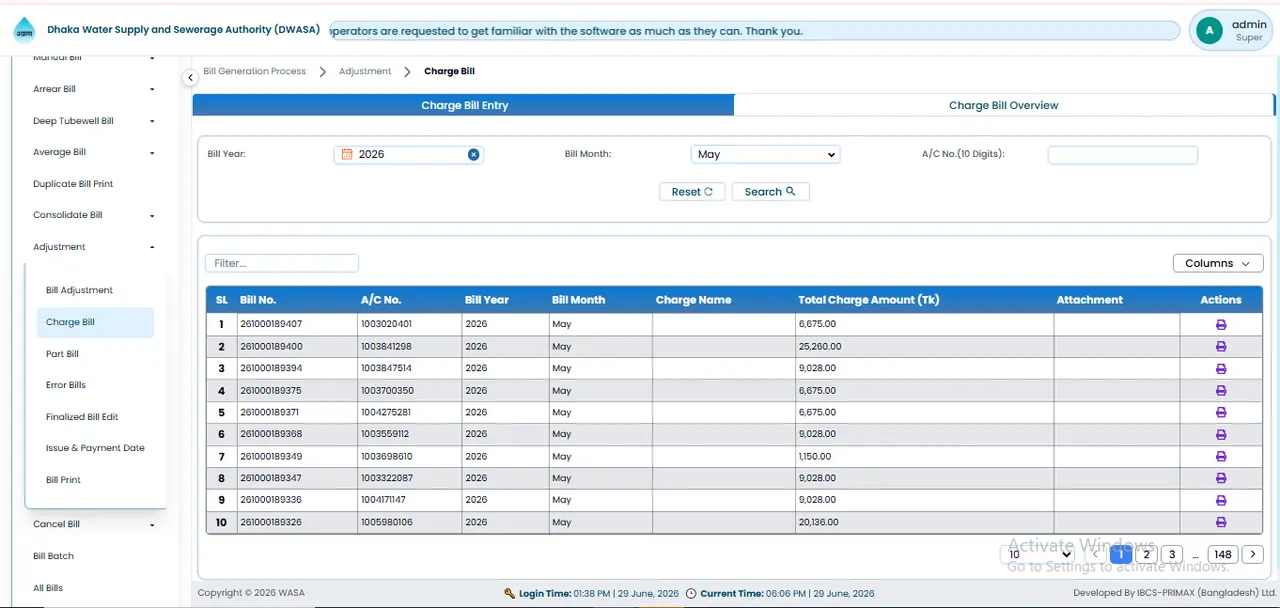Print charge bill 261000189349
The image size is (1280, 608).
[1221, 457]
